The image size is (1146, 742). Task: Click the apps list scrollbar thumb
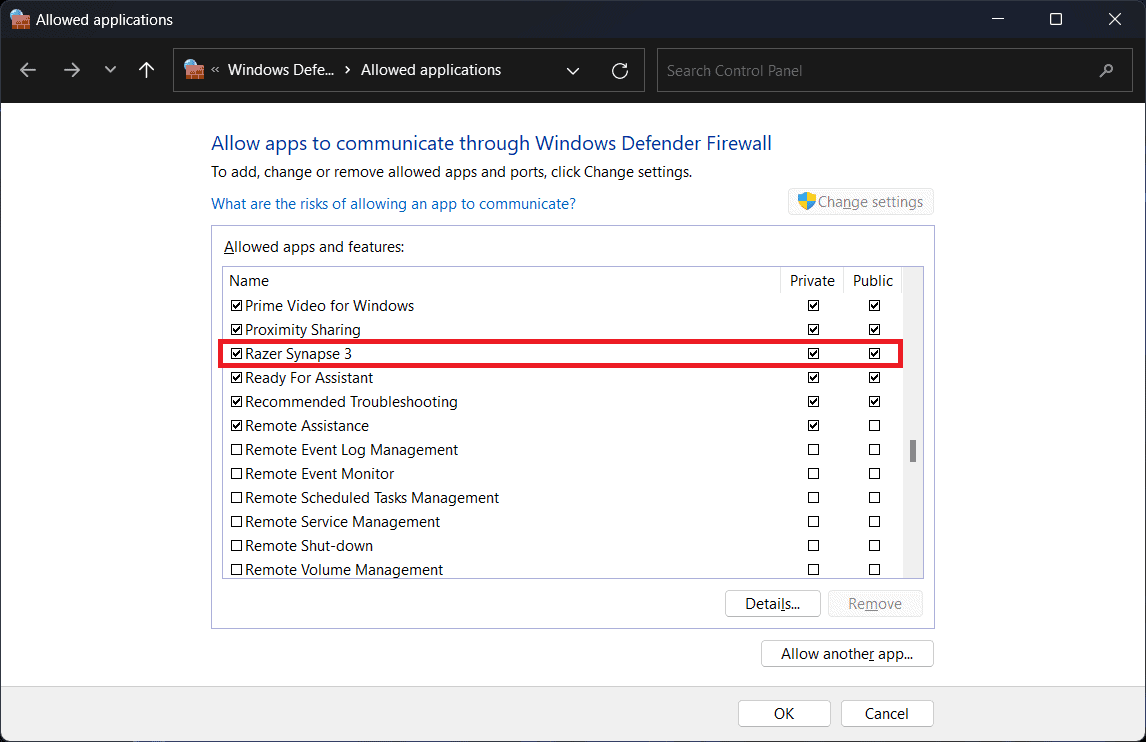(x=913, y=451)
